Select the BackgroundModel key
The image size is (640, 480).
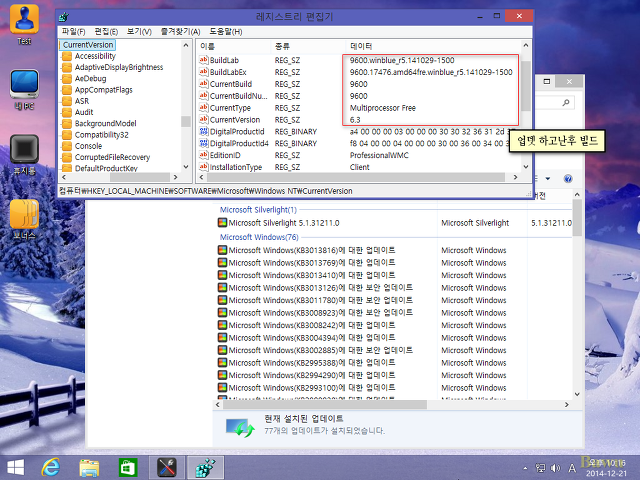[105, 124]
